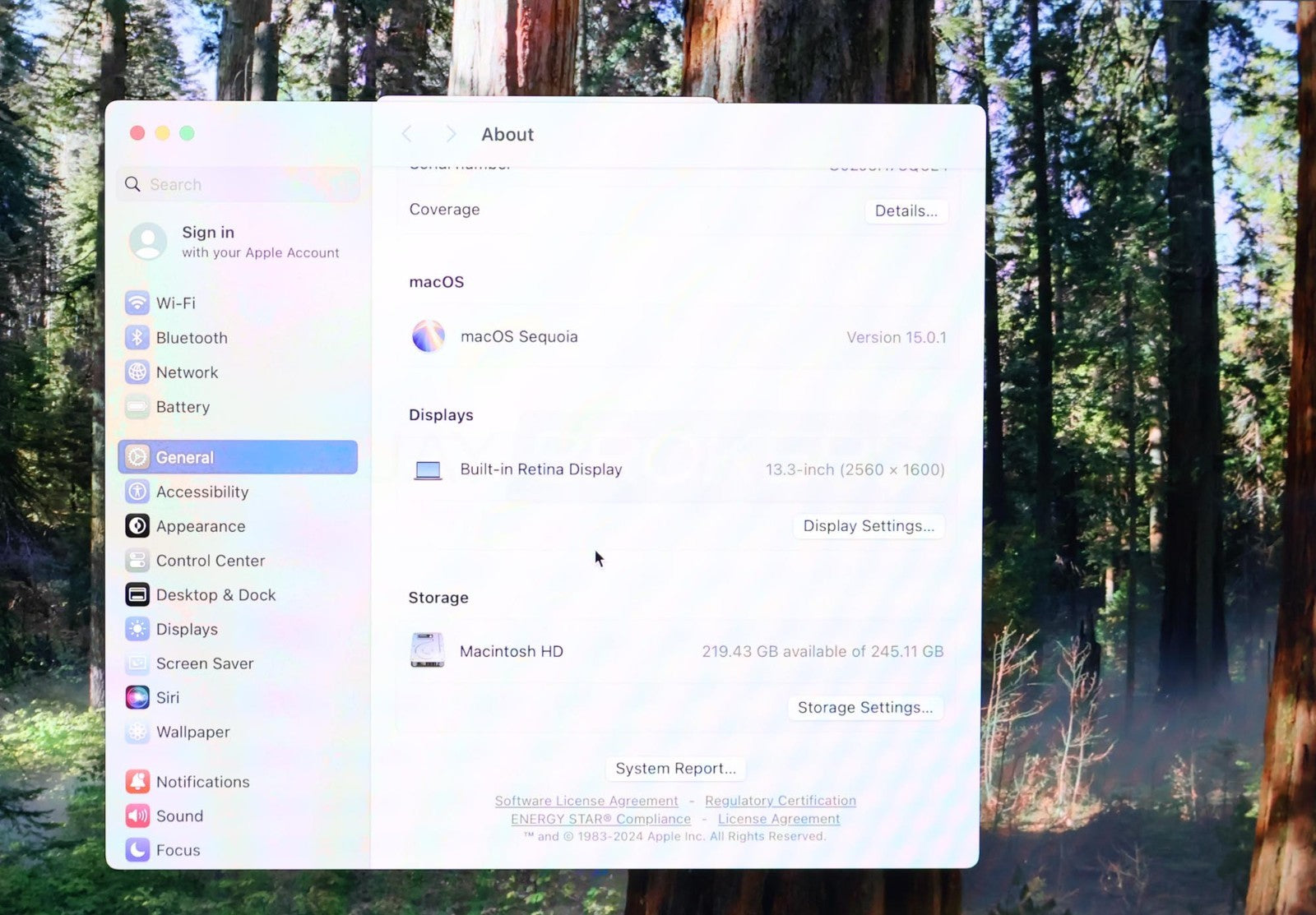Open the Software License Agreement link
This screenshot has width=1316, height=915.
click(586, 801)
